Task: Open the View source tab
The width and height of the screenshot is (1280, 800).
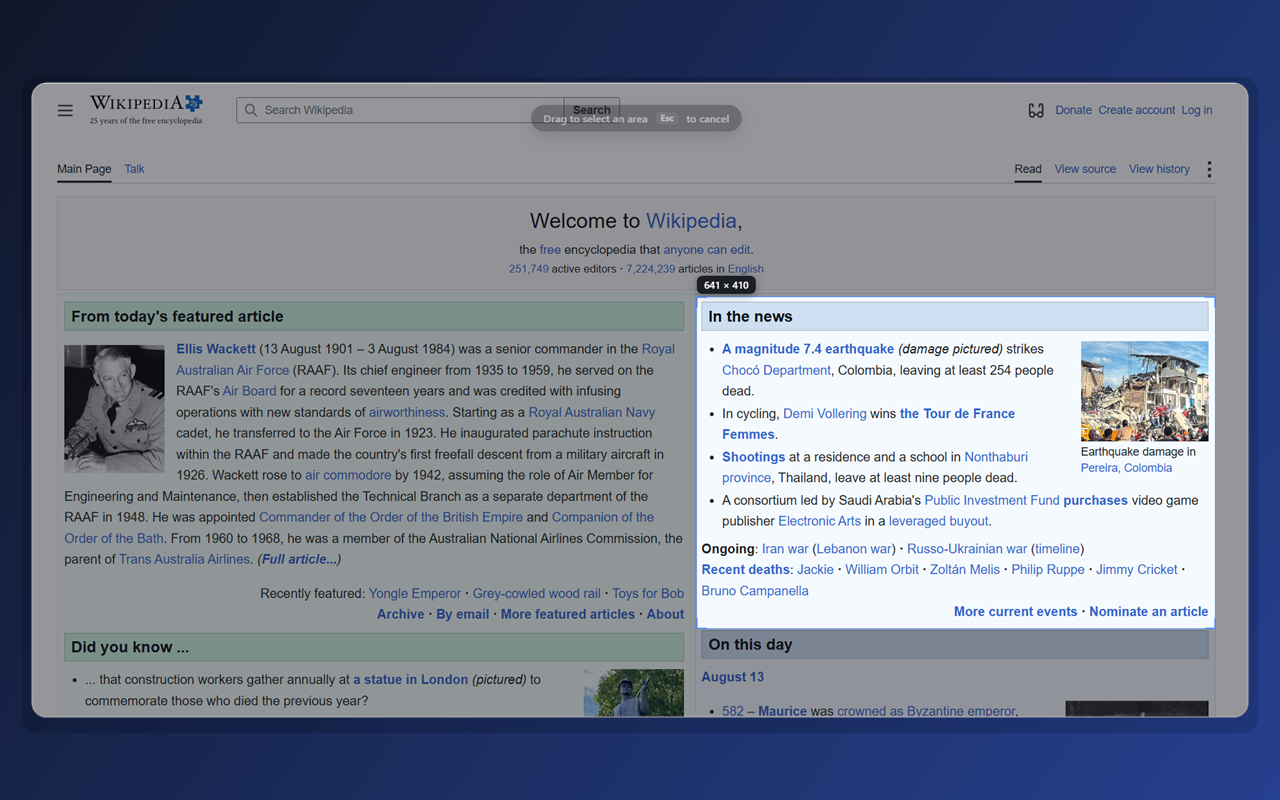Action: [1085, 169]
